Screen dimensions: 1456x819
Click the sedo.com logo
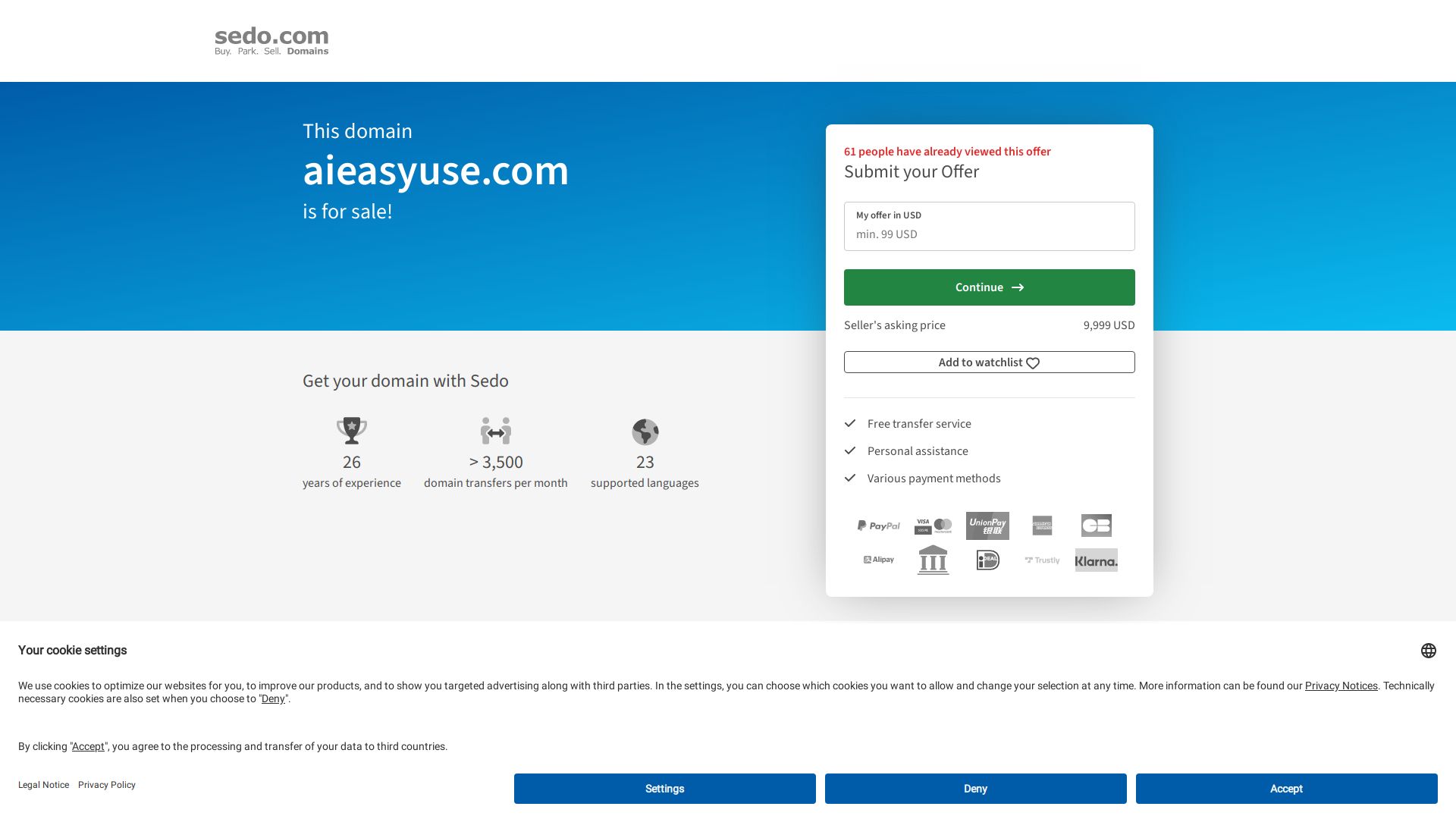tap(271, 41)
